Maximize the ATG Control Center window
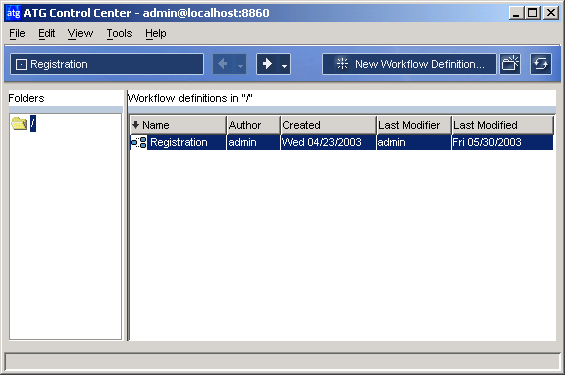Viewport: 565px width, 375px height. pyautogui.click(x=533, y=13)
